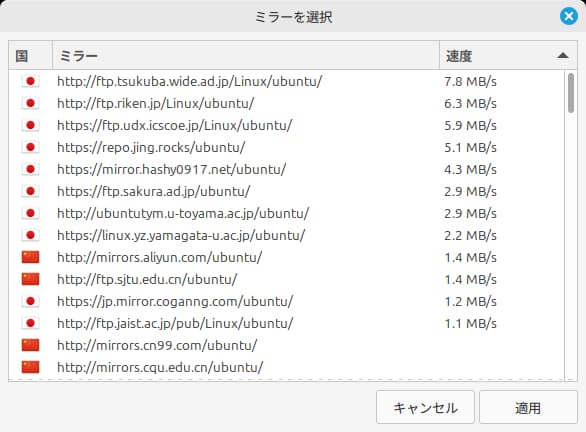Select the ftp.sjtu.edu.cn mirror
Screen dimensions: 586x432
click(286, 280)
